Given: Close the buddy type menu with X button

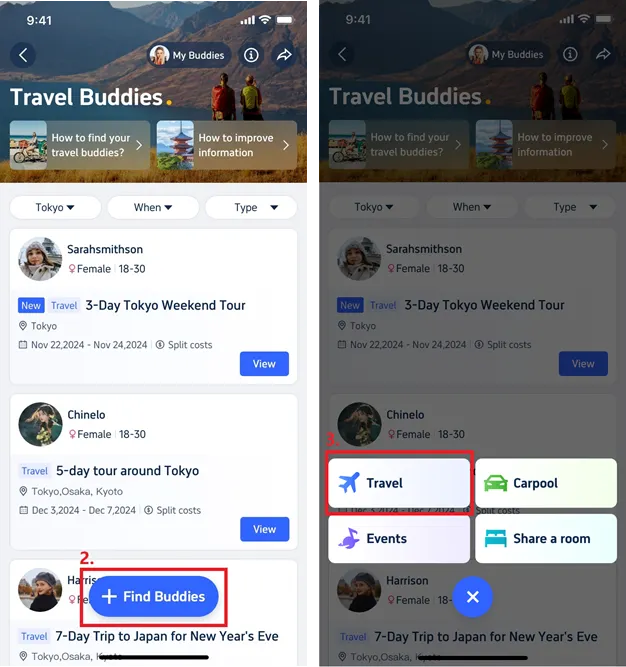Looking at the screenshot, I should coord(472,597).
